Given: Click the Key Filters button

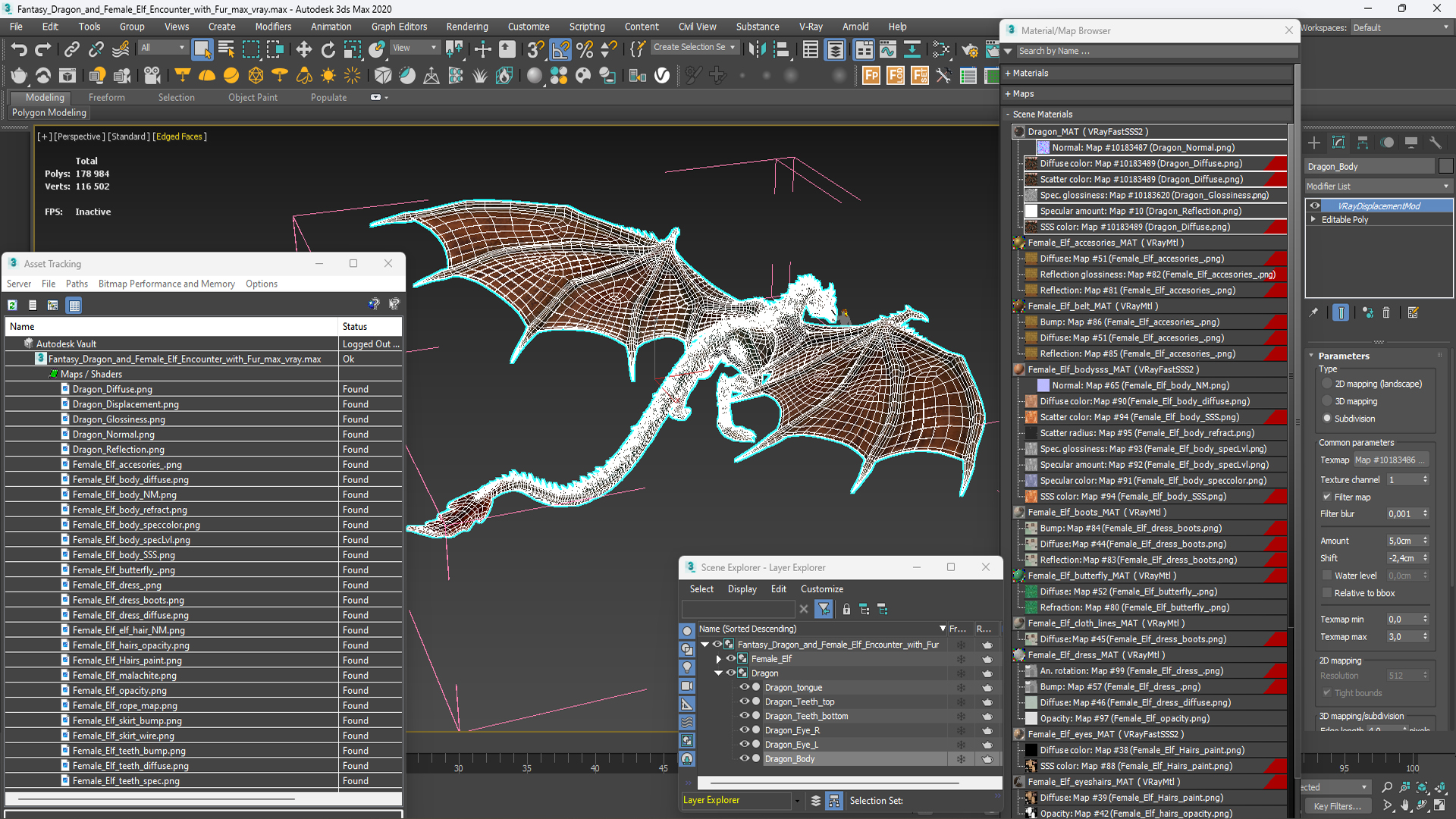Looking at the screenshot, I should pyautogui.click(x=1338, y=806).
